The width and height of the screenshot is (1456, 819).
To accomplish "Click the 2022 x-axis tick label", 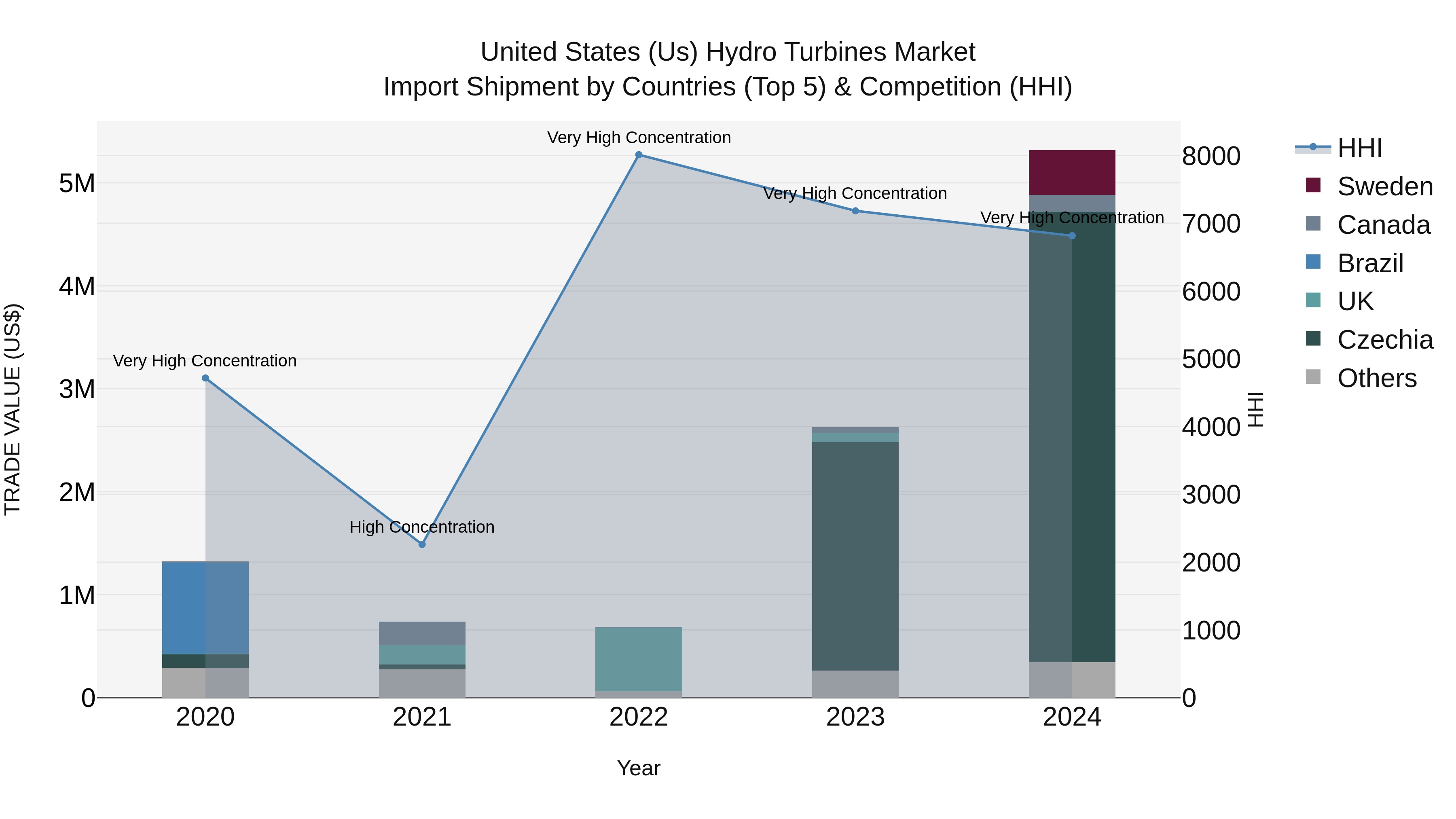I will (x=639, y=717).
